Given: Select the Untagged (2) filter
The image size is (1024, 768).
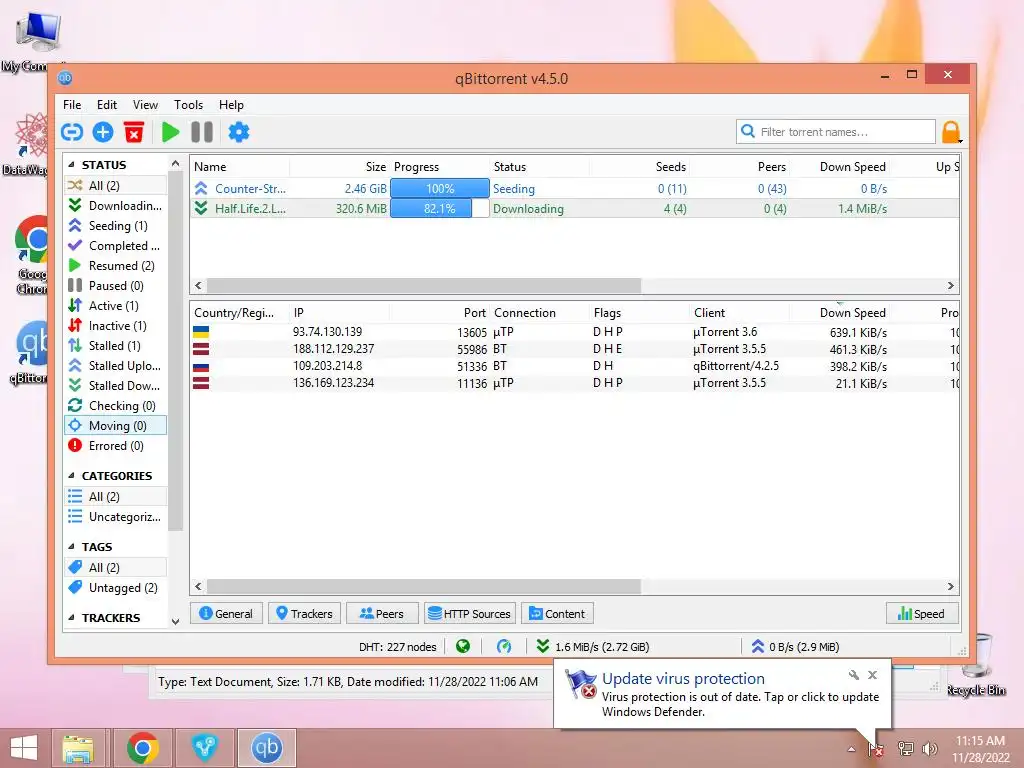Looking at the screenshot, I should pos(116,588).
